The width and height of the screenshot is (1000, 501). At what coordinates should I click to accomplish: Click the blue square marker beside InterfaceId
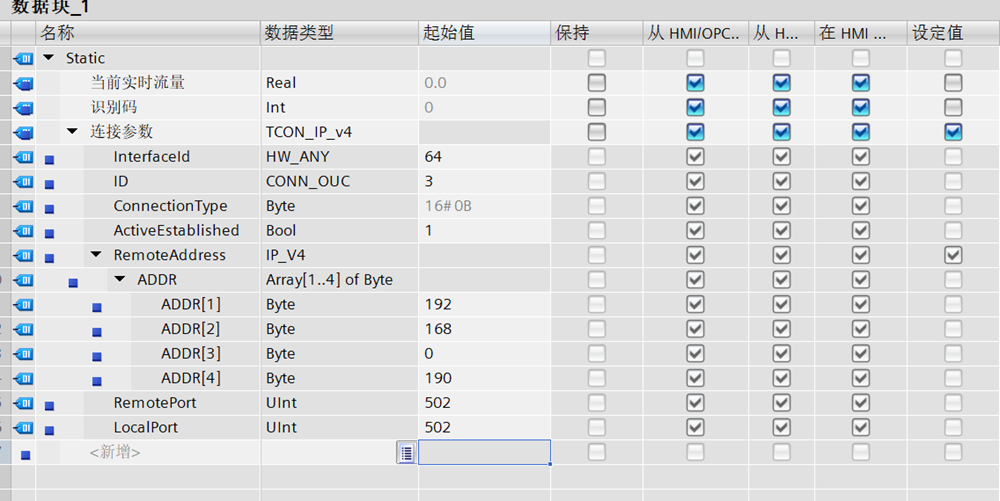(x=49, y=158)
